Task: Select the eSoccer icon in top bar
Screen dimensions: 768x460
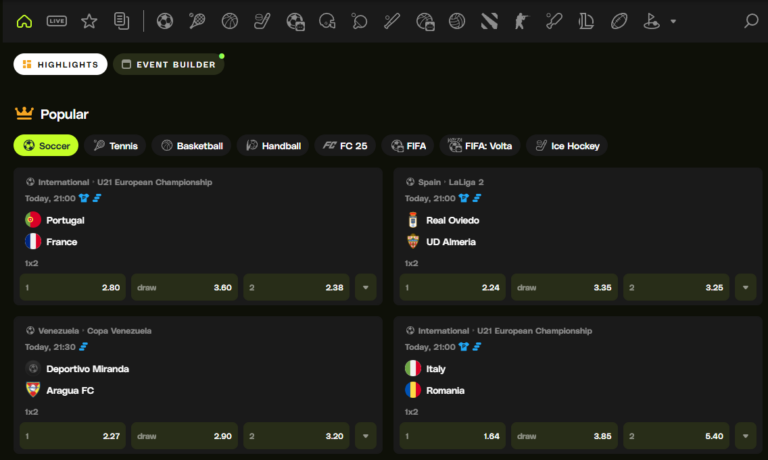Action: click(295, 21)
